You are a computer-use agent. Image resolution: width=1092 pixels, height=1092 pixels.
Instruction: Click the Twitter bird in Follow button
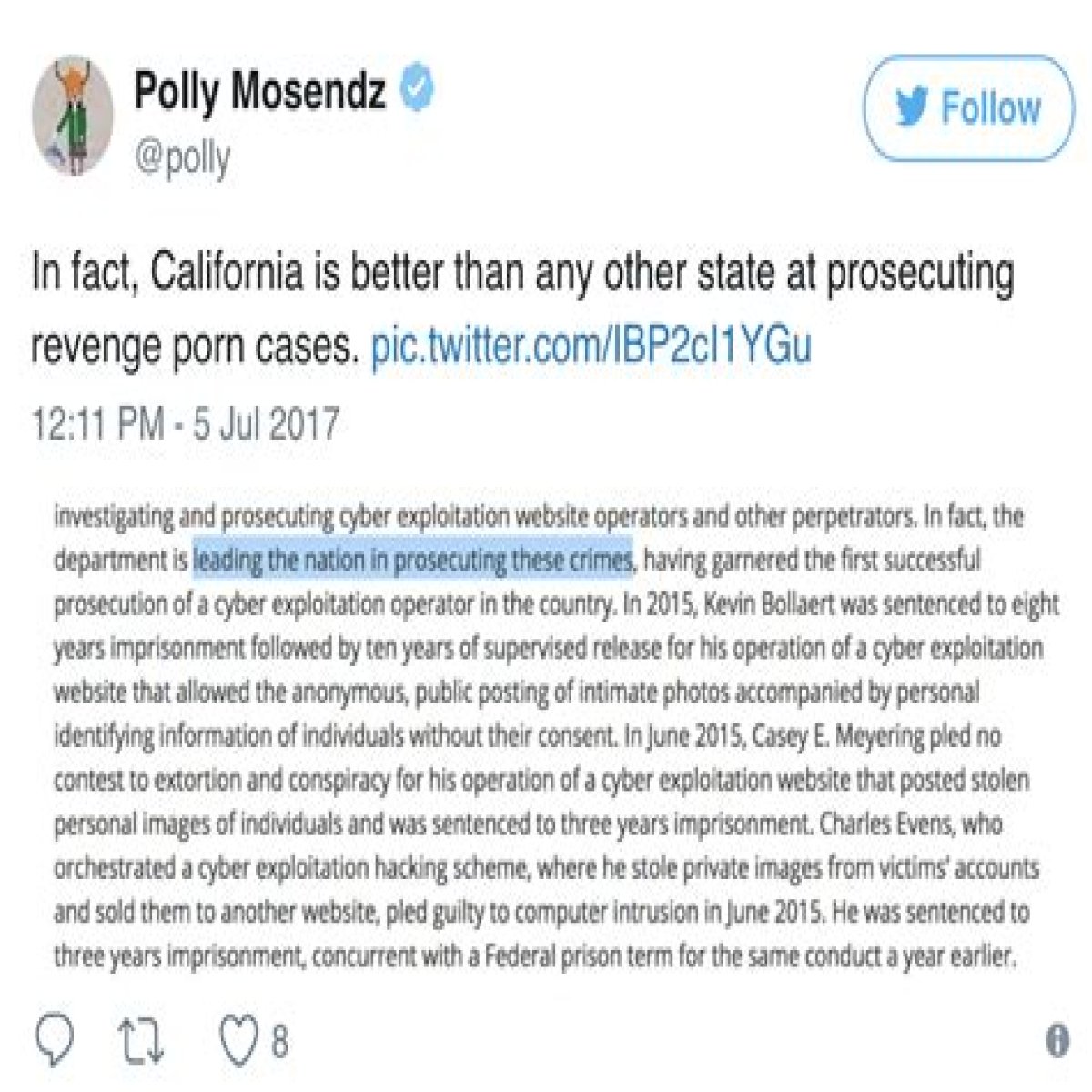coord(912,107)
